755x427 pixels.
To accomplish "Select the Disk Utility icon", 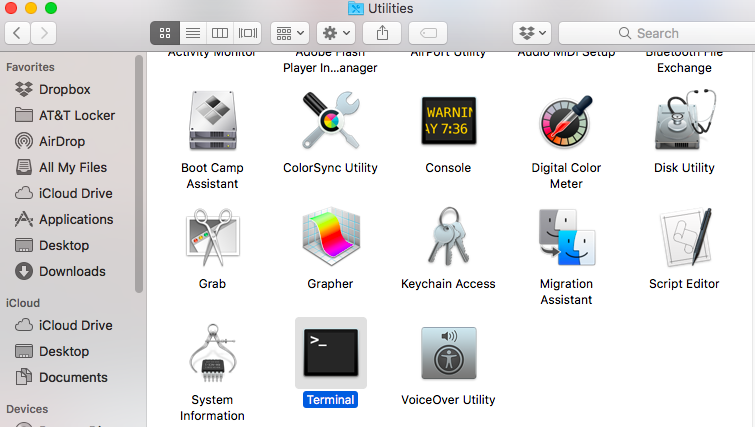I will tap(684, 119).
